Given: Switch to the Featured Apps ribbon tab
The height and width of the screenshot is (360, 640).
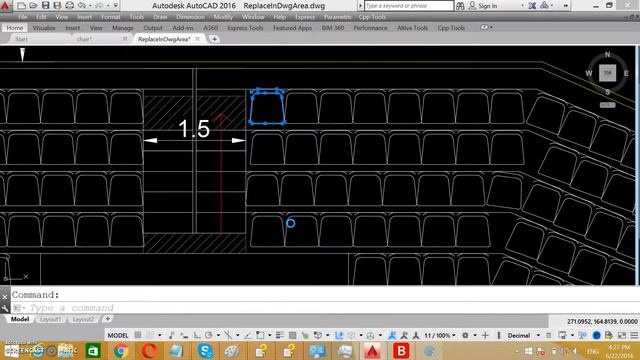Looking at the screenshot, I should coord(292,28).
